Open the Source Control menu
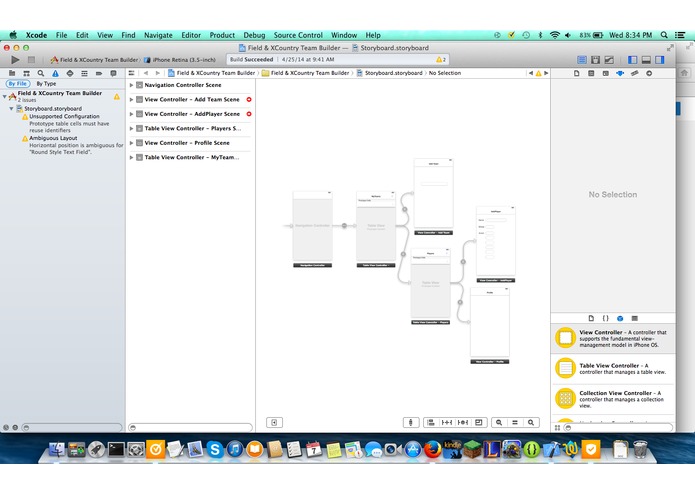Image resolution: width=695 pixels, height=494 pixels. pyautogui.click(x=298, y=35)
